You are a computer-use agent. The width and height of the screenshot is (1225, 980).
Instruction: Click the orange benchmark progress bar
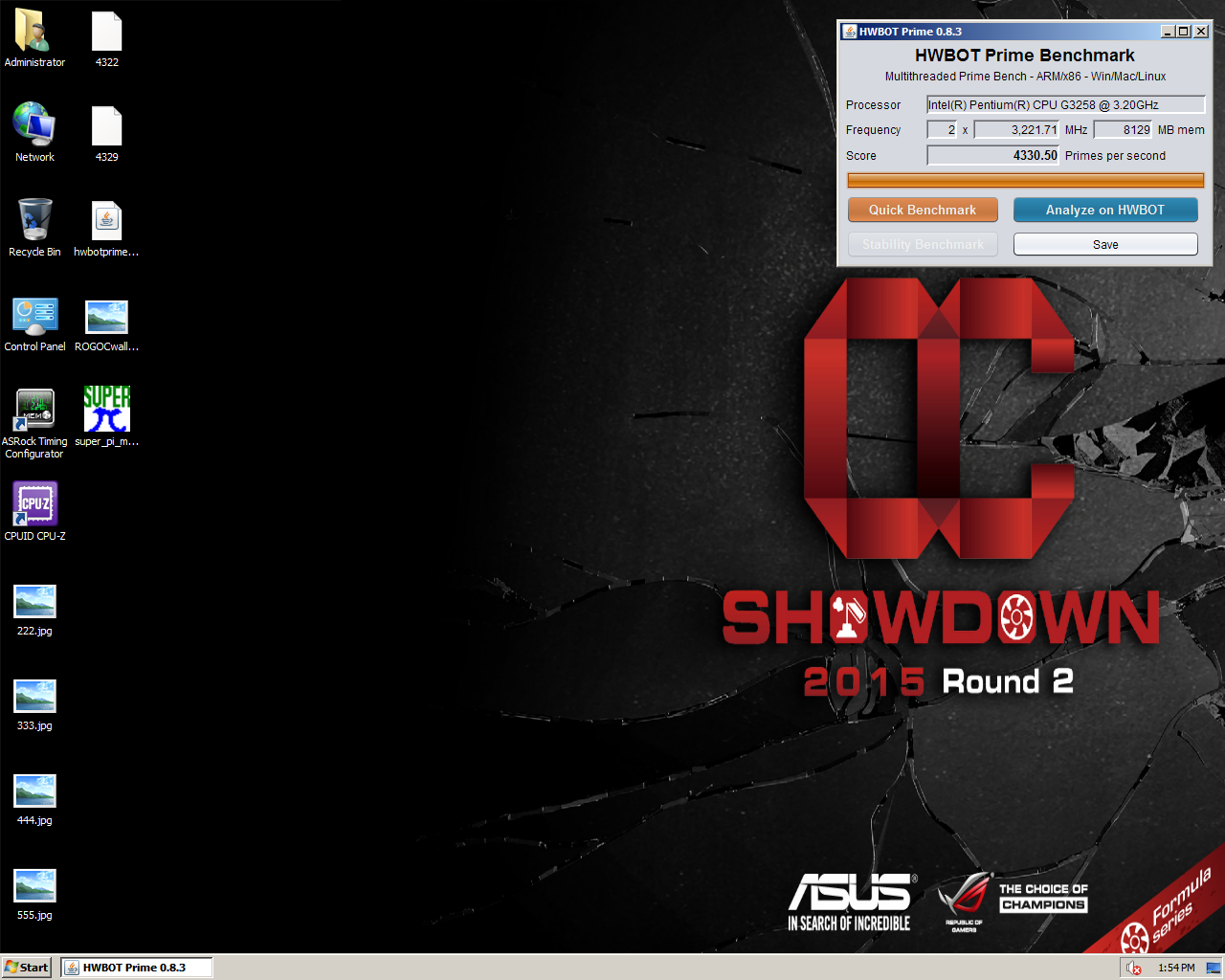1026,180
